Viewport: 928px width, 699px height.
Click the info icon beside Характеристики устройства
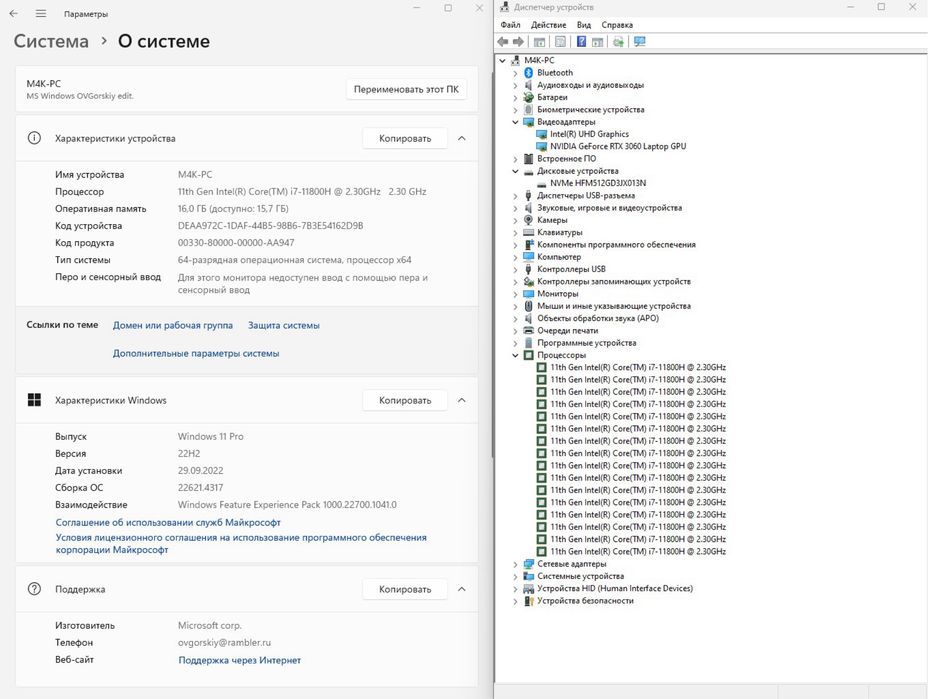click(x=34, y=138)
